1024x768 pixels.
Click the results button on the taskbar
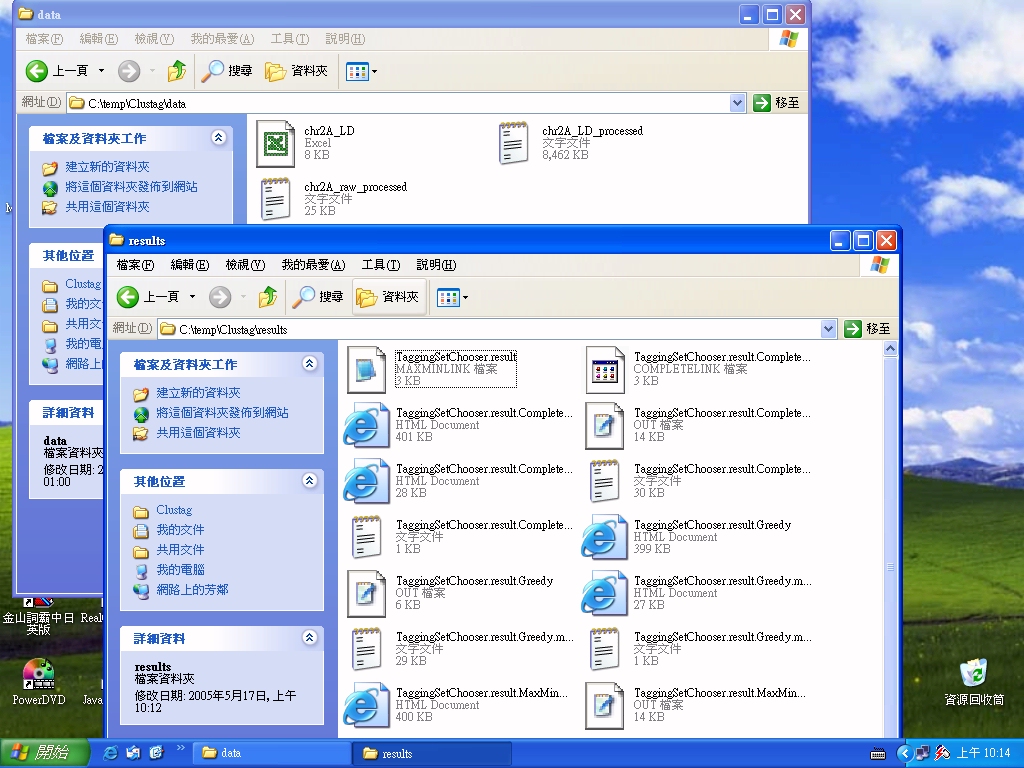[x=432, y=753]
